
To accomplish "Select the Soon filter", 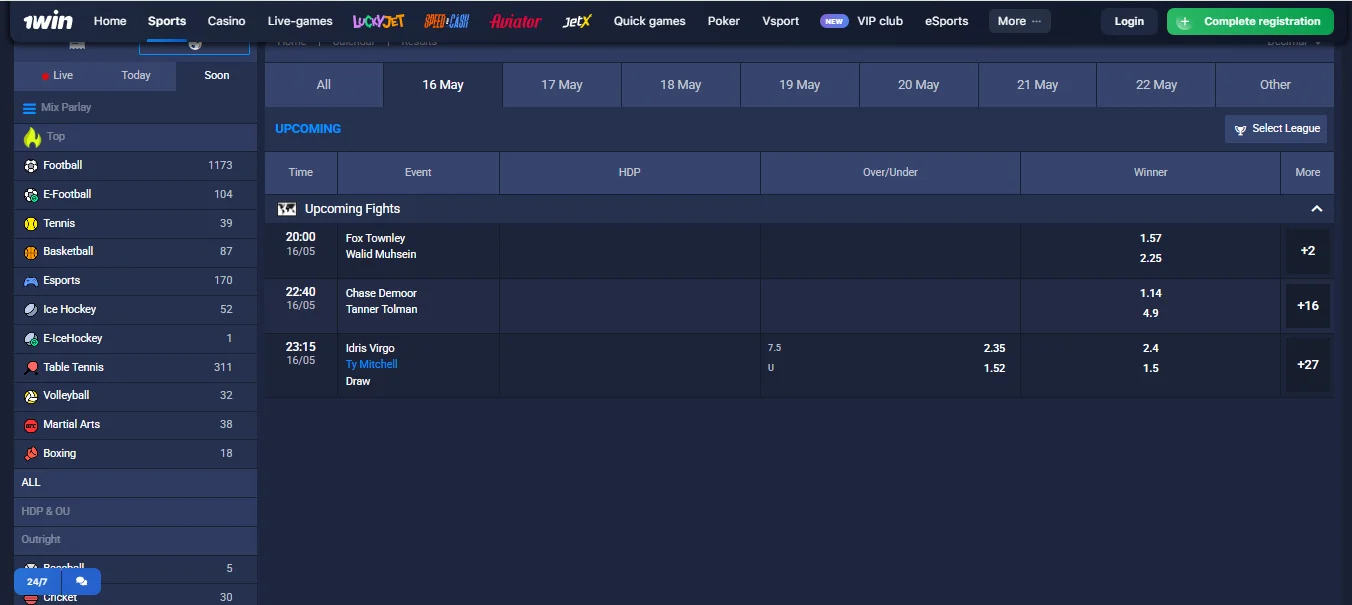I will pos(216,76).
